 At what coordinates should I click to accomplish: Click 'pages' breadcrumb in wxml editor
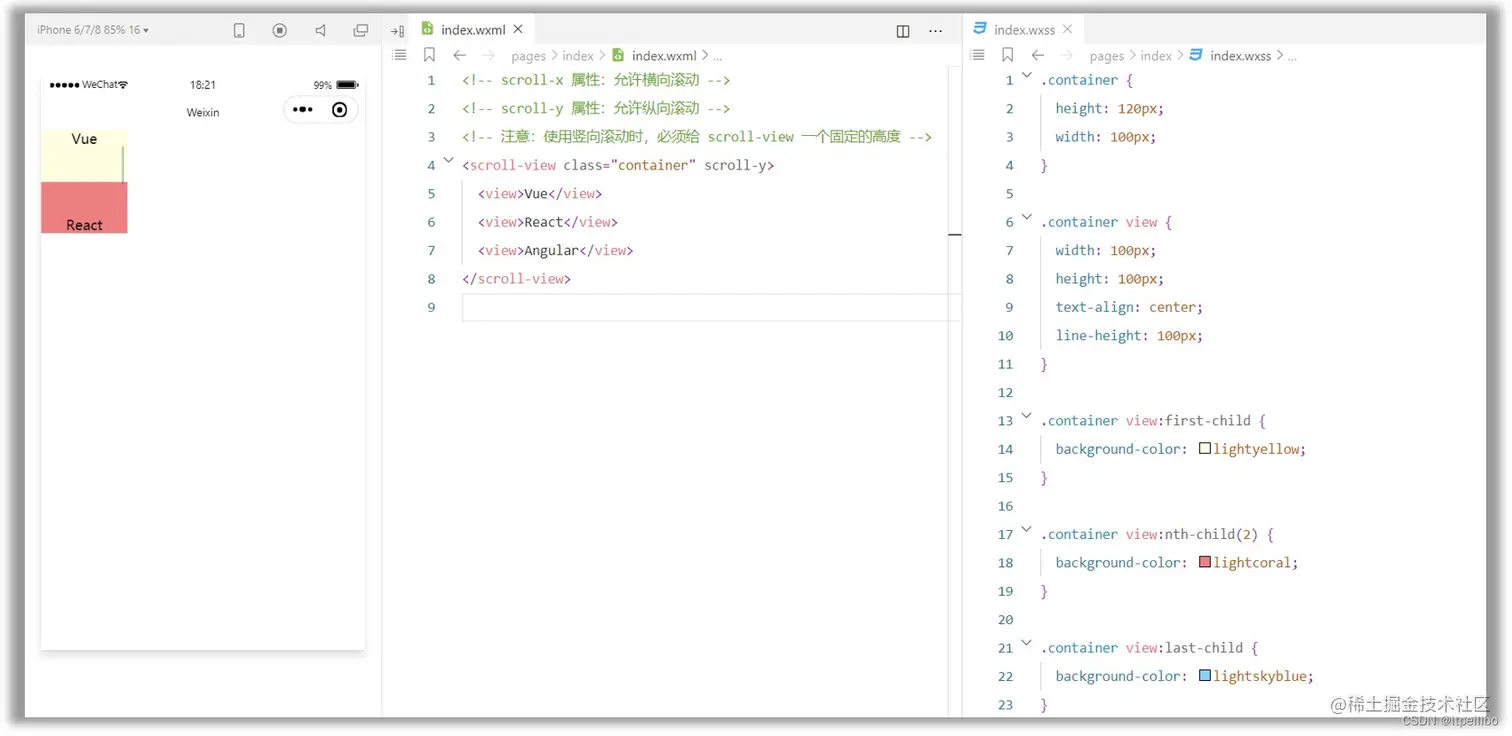pyautogui.click(x=529, y=56)
